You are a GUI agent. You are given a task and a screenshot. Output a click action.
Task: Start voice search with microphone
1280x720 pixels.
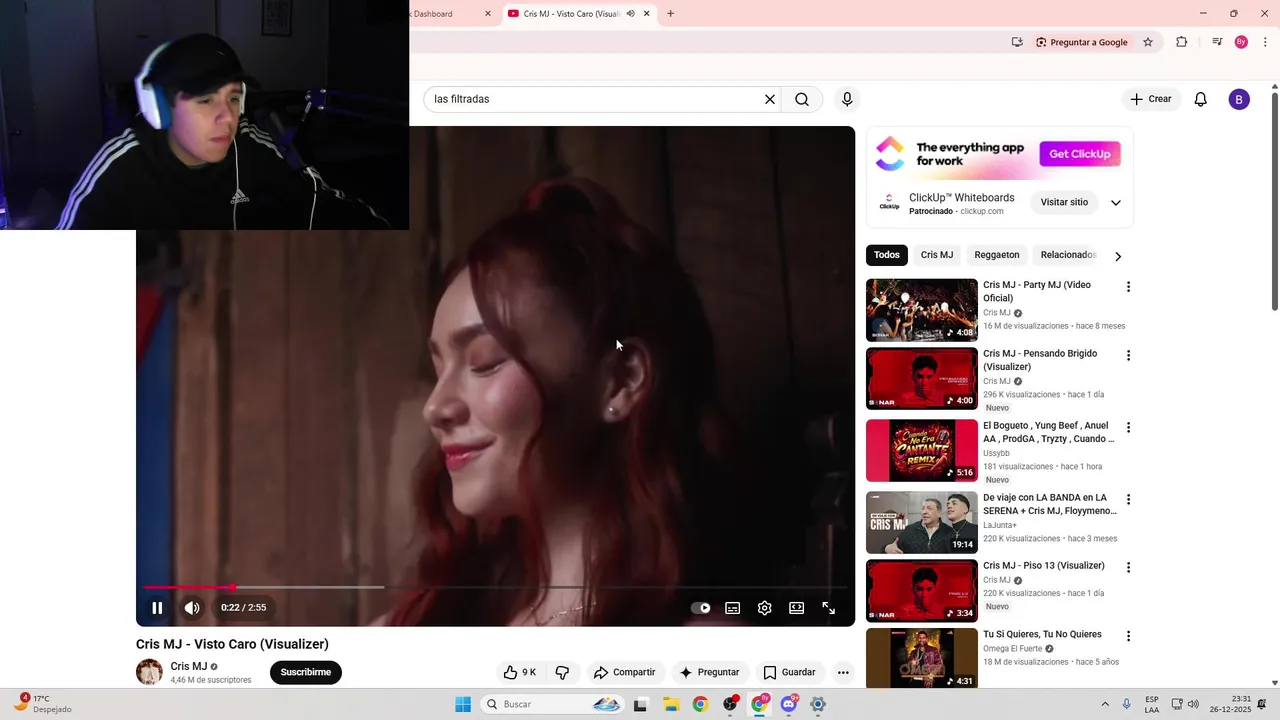(847, 99)
